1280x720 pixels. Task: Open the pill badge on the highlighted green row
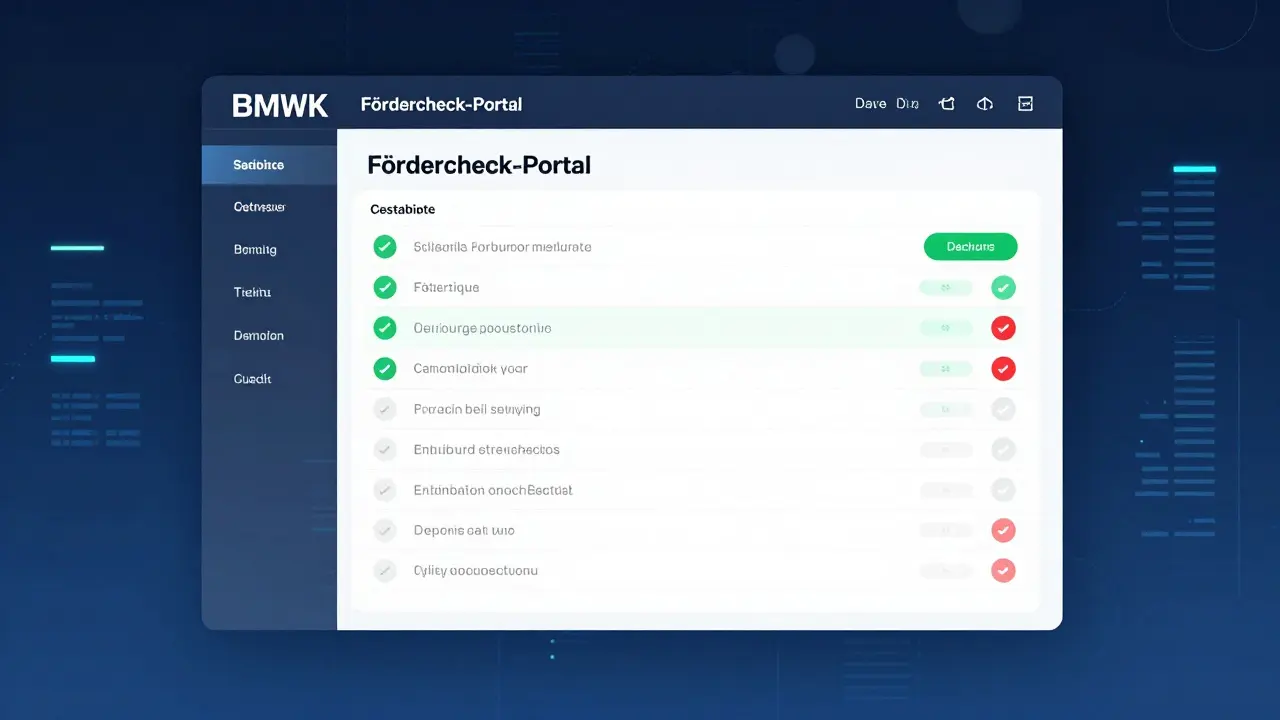945,327
